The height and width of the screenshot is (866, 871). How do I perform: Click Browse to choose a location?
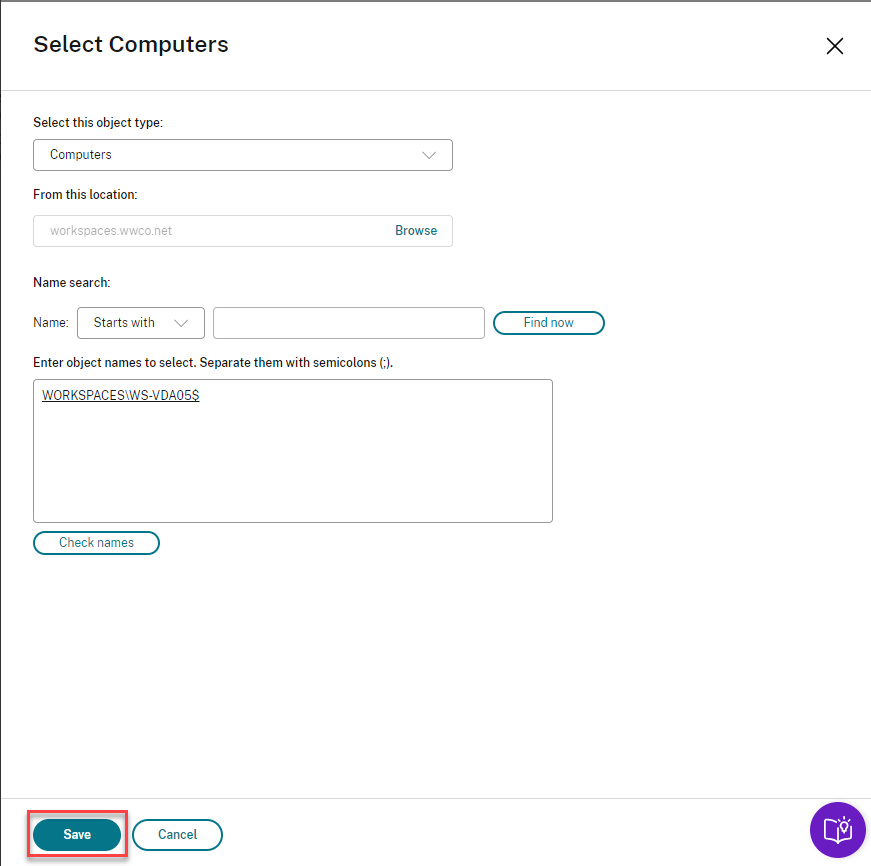415,231
